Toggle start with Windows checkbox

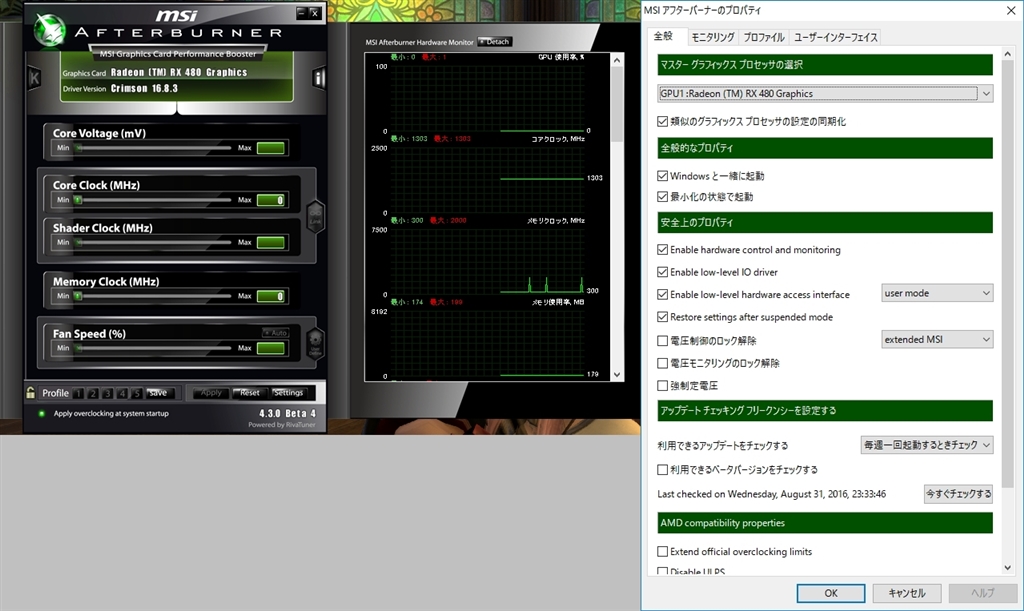pyautogui.click(x=662, y=176)
